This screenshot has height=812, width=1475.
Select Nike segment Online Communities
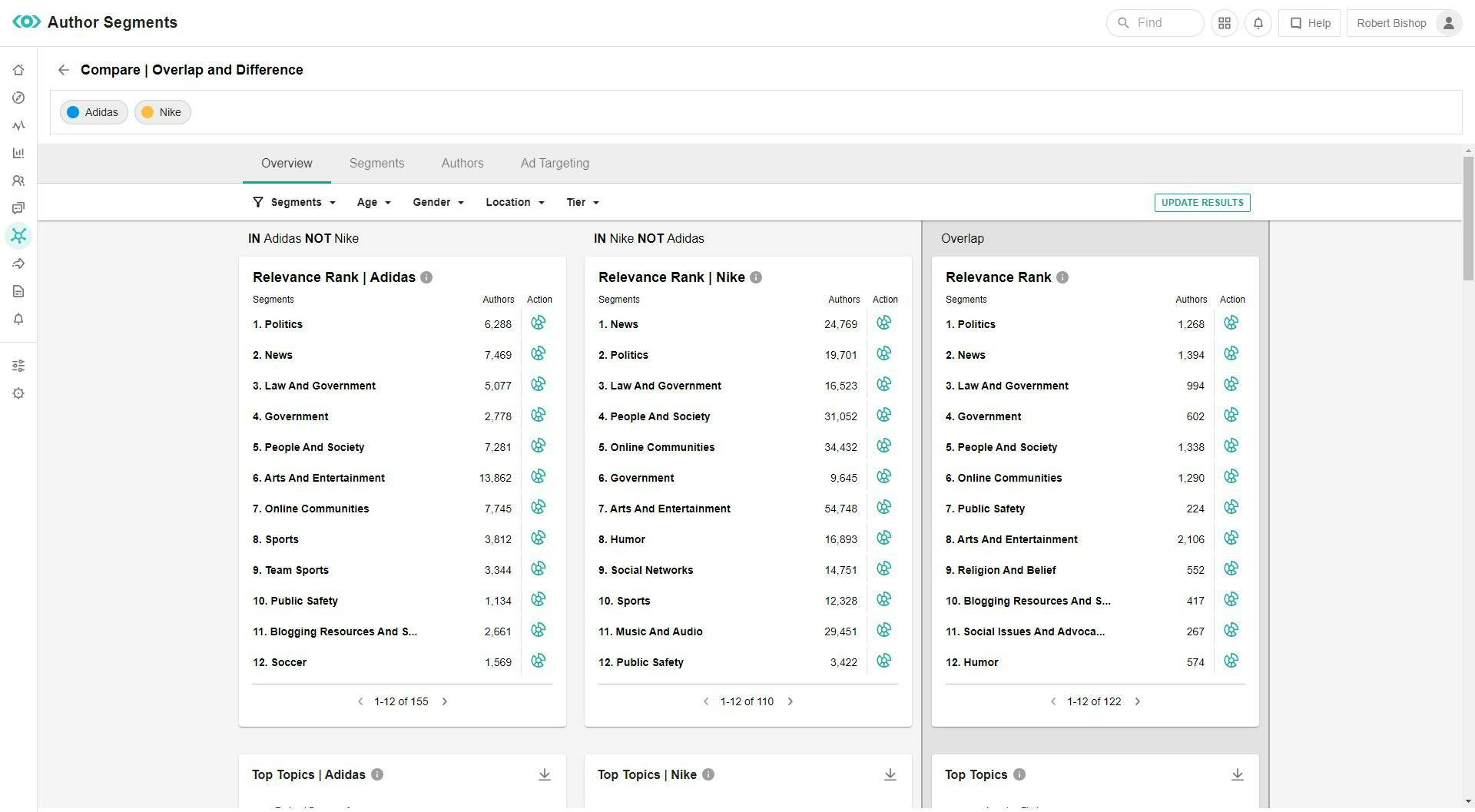(x=657, y=448)
